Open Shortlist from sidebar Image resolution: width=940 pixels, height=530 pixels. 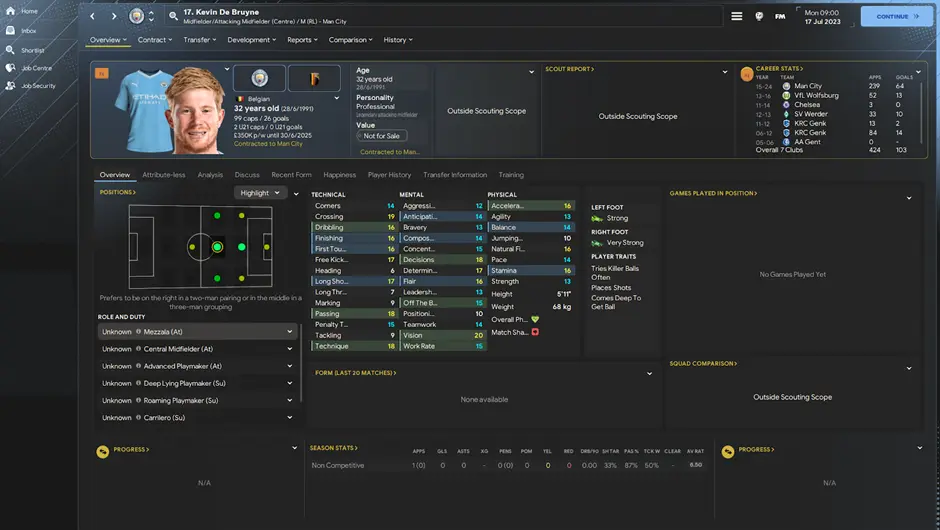point(25,50)
